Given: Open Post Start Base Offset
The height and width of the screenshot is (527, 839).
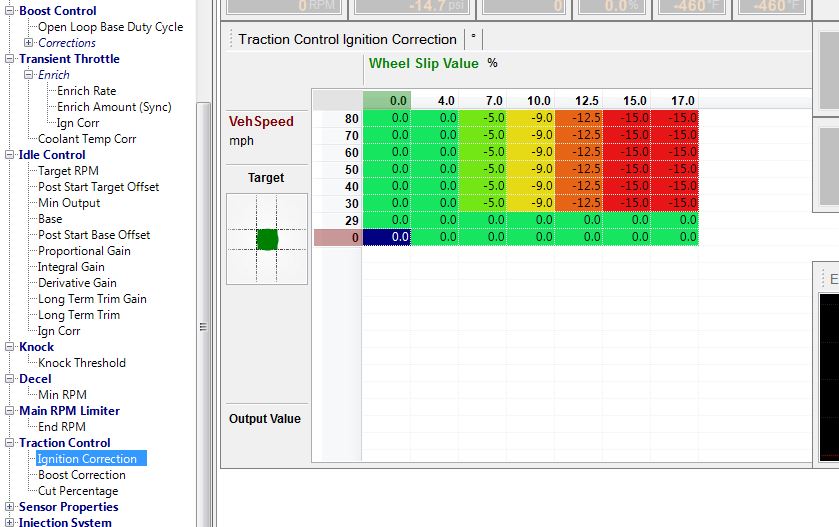Looking at the screenshot, I should pyautogui.click(x=94, y=235).
